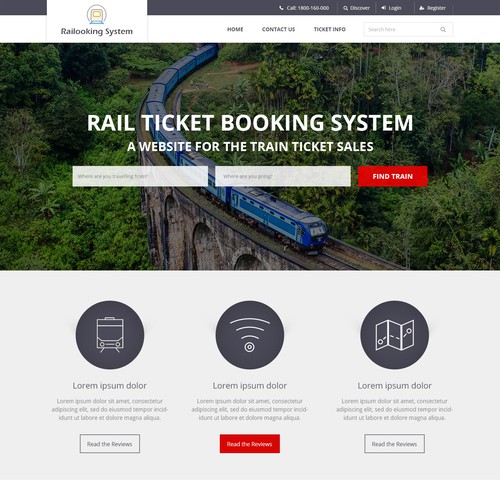500x500 pixels.
Task: Click the red Read the Reviews button
Action: tap(250, 444)
